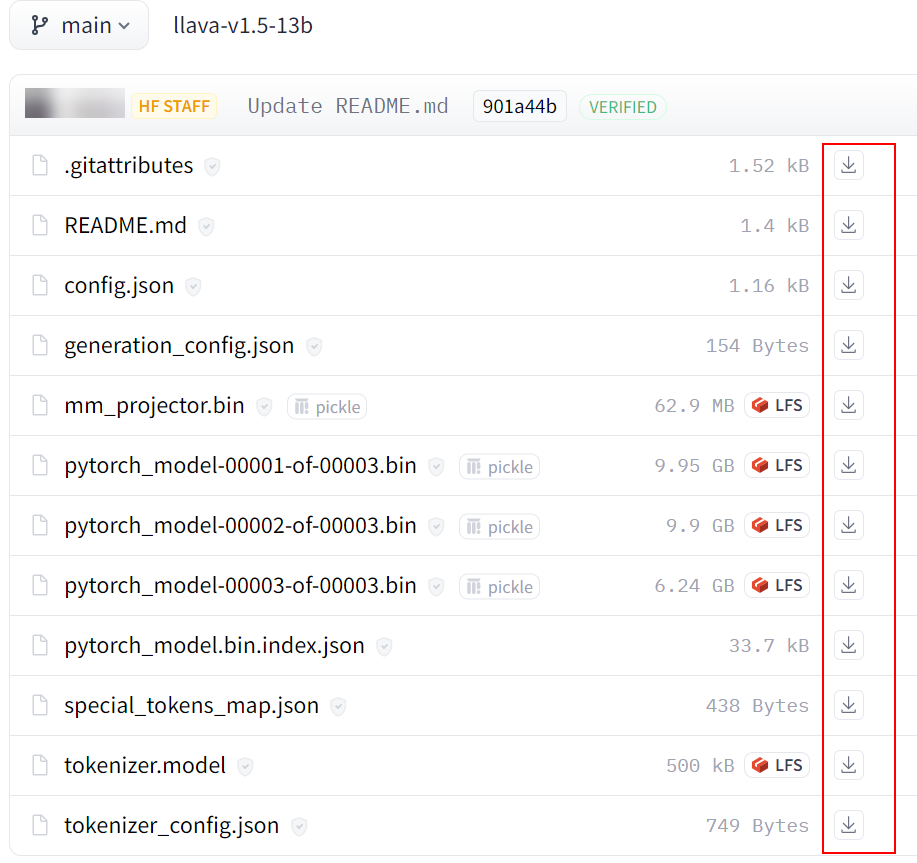Download the tokenizer_config.json file
This screenshot has width=917, height=863.
click(849, 825)
